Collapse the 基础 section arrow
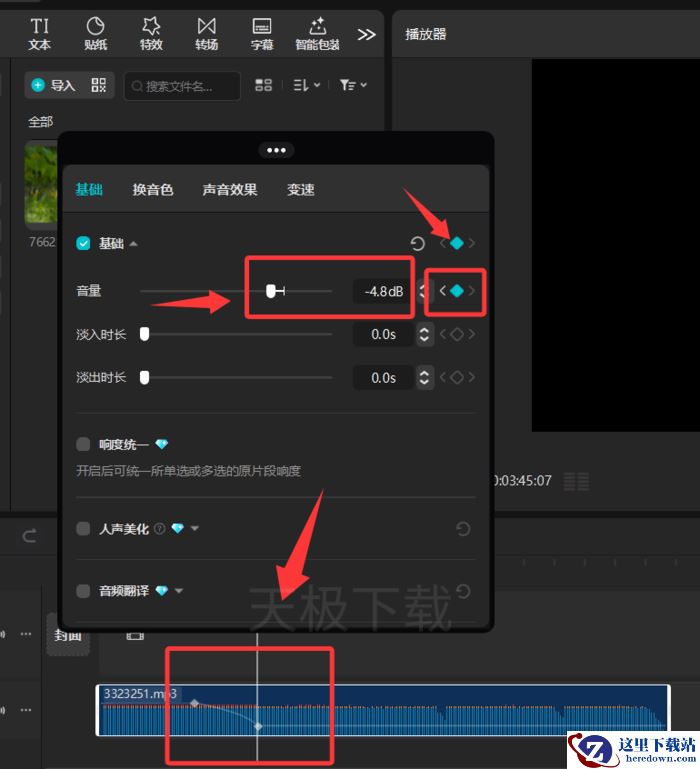Image resolution: width=700 pixels, height=769 pixels. click(133, 244)
